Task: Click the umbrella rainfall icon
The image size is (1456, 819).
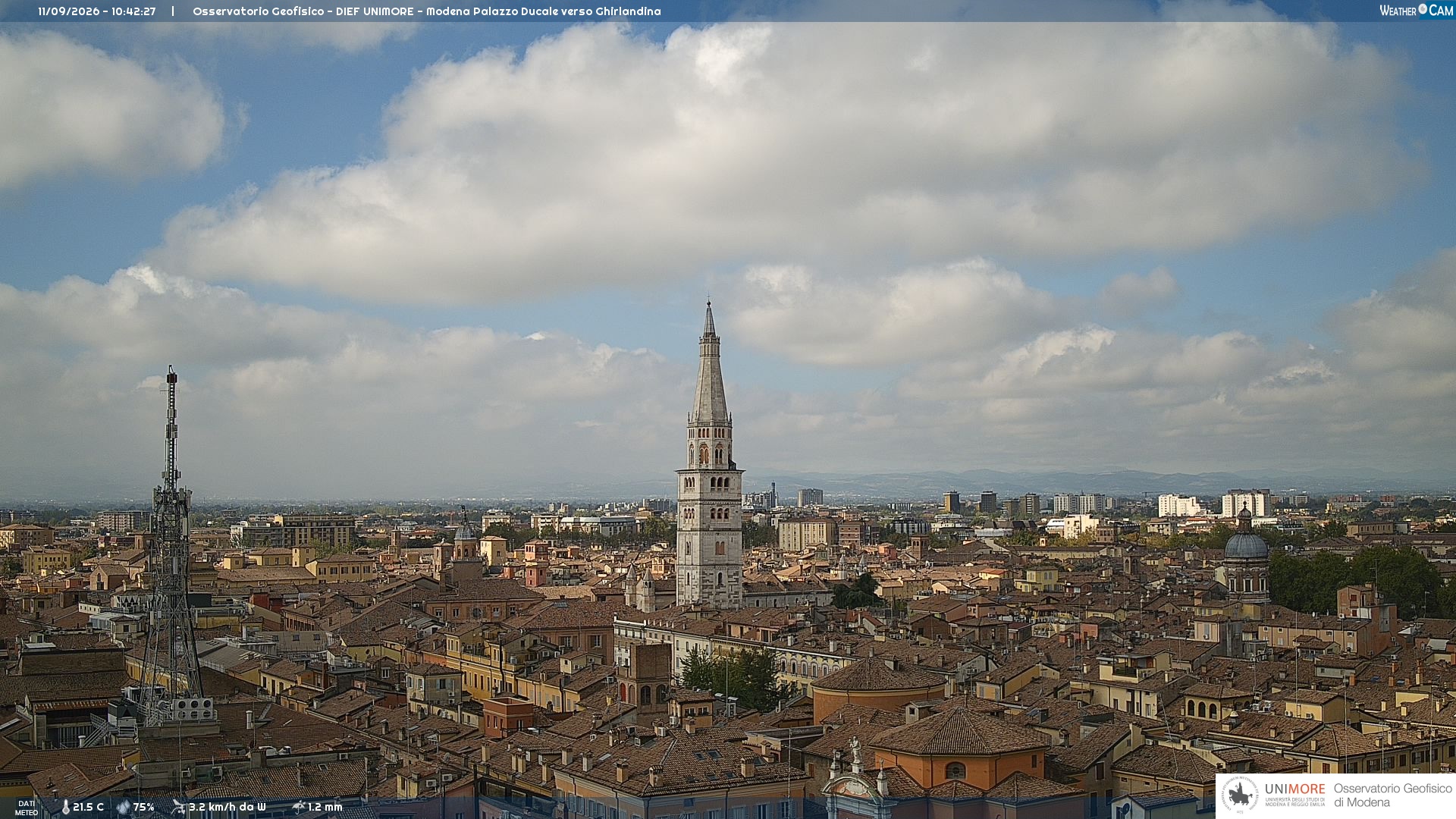Action: (x=299, y=808)
